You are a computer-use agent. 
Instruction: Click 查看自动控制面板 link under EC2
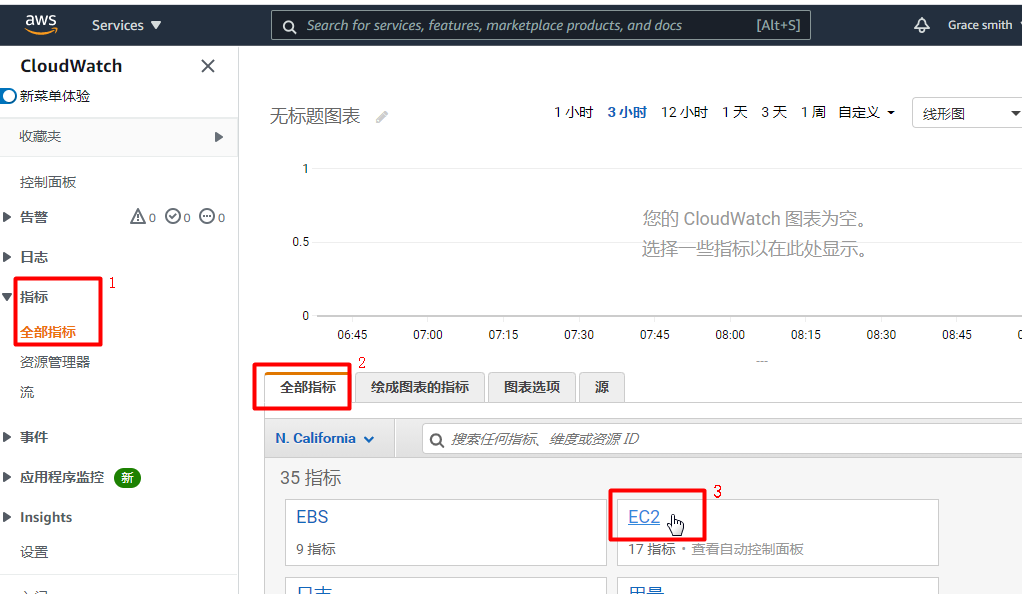[747, 549]
